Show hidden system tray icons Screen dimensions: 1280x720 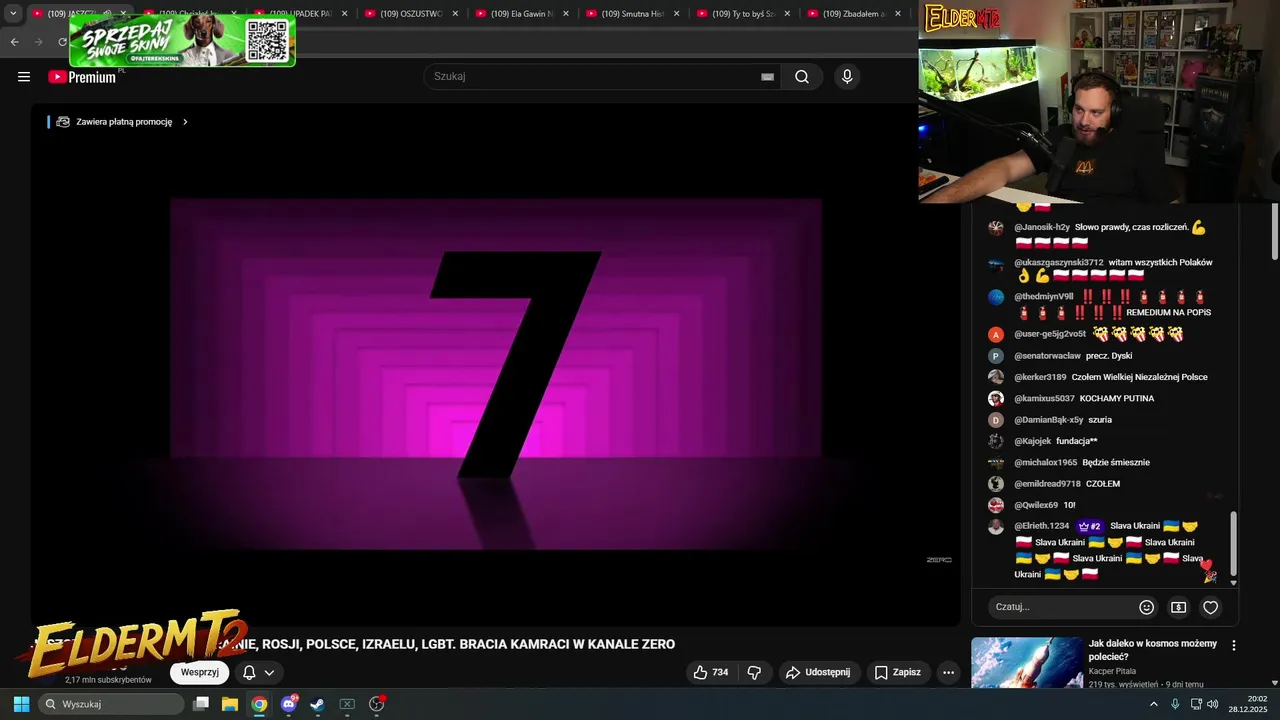coord(1154,704)
